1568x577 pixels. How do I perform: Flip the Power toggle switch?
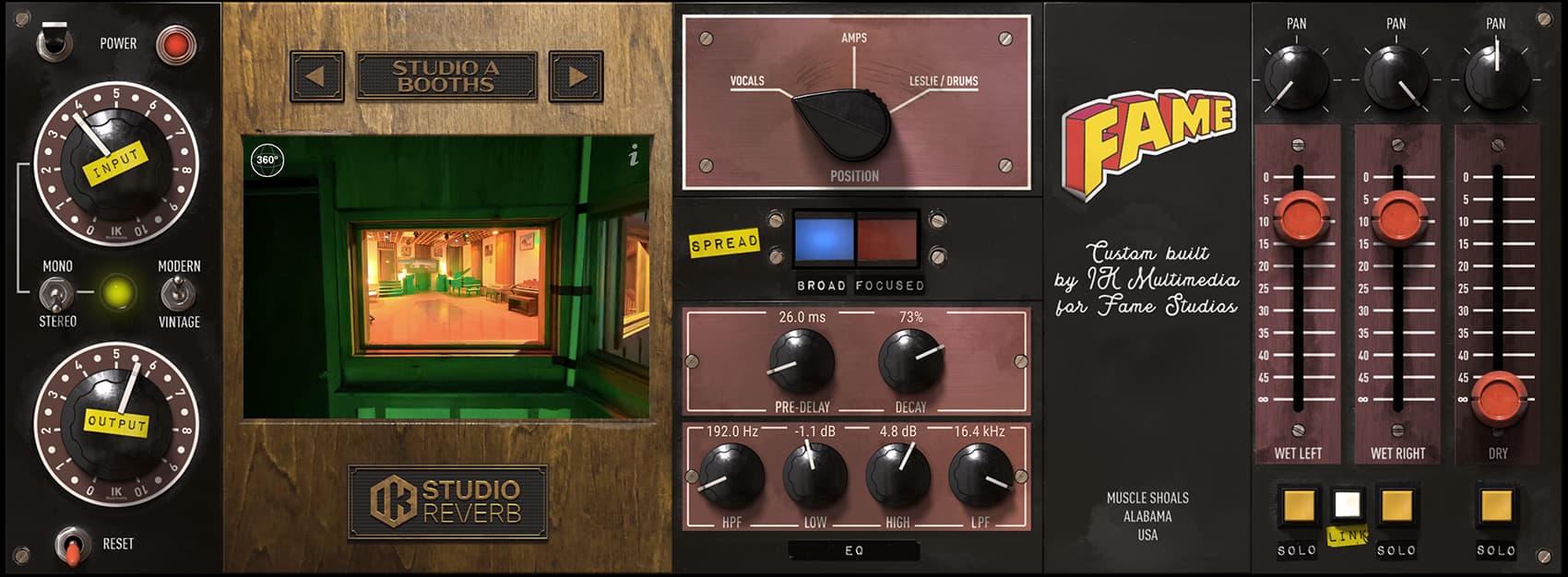(x=54, y=42)
